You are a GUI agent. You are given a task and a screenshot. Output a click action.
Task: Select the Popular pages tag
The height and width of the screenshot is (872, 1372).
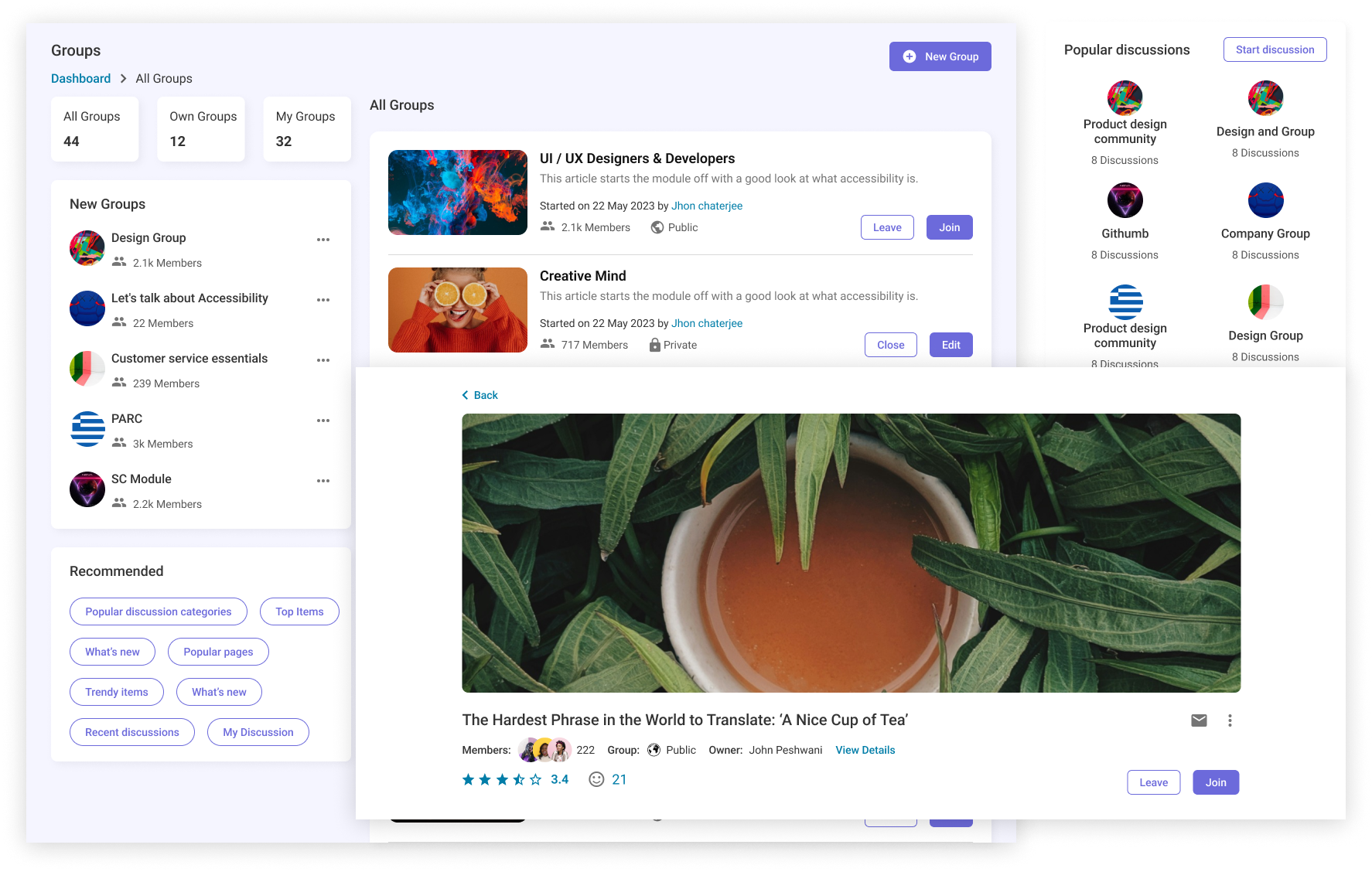218,652
